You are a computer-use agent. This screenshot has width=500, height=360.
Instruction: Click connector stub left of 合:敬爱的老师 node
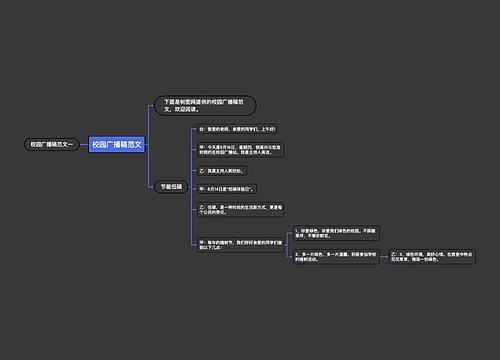194,129
